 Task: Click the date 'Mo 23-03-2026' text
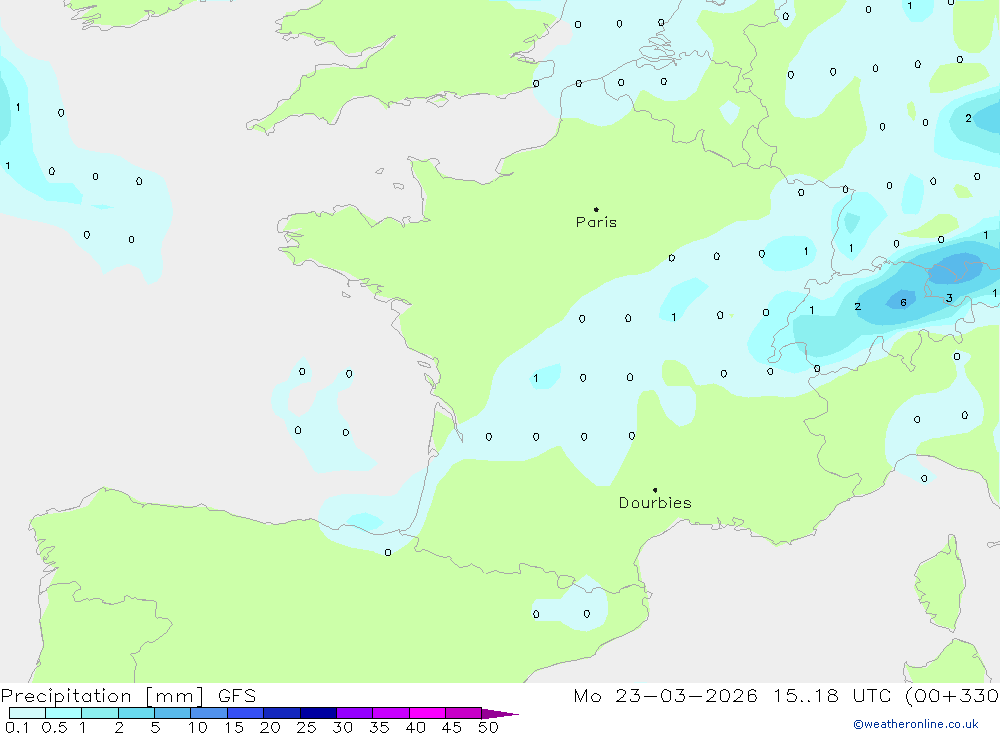[665, 696]
